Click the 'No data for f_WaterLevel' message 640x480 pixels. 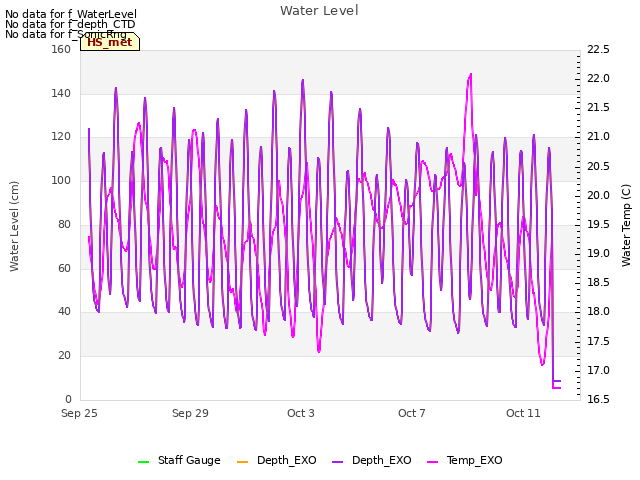71,14
